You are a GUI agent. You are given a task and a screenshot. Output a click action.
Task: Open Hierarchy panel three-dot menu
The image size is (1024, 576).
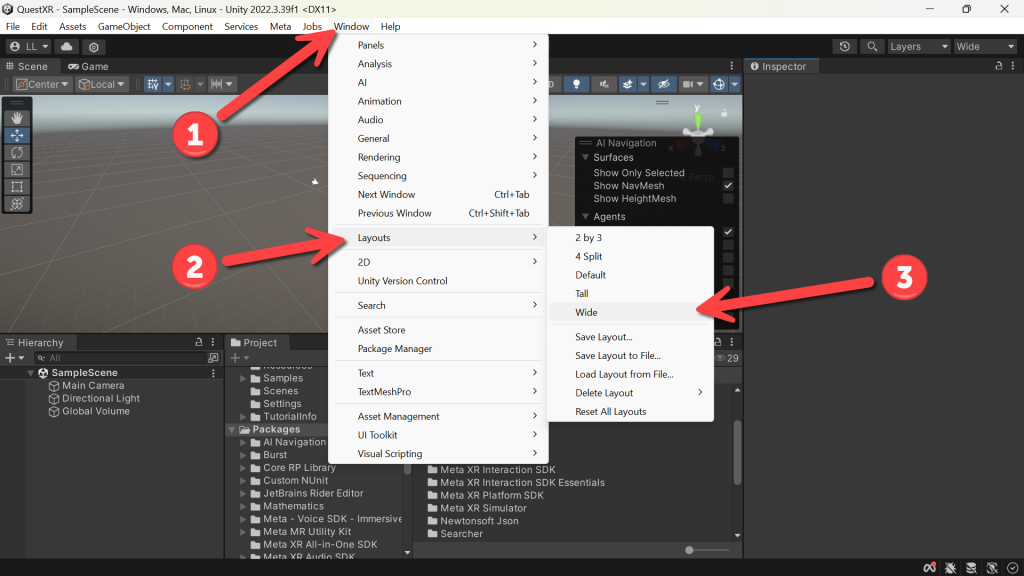[213, 342]
